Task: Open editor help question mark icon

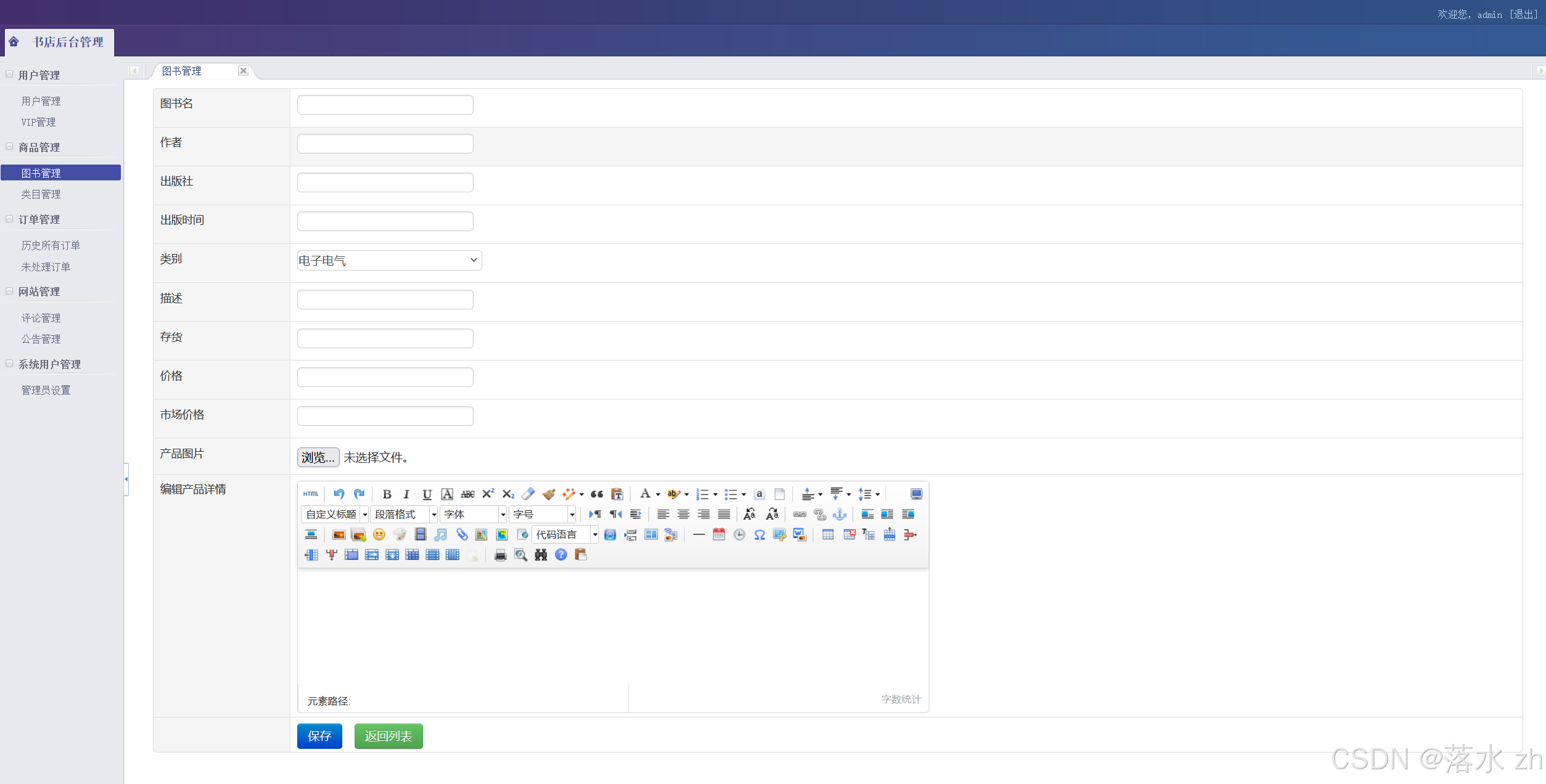Action: [561, 555]
